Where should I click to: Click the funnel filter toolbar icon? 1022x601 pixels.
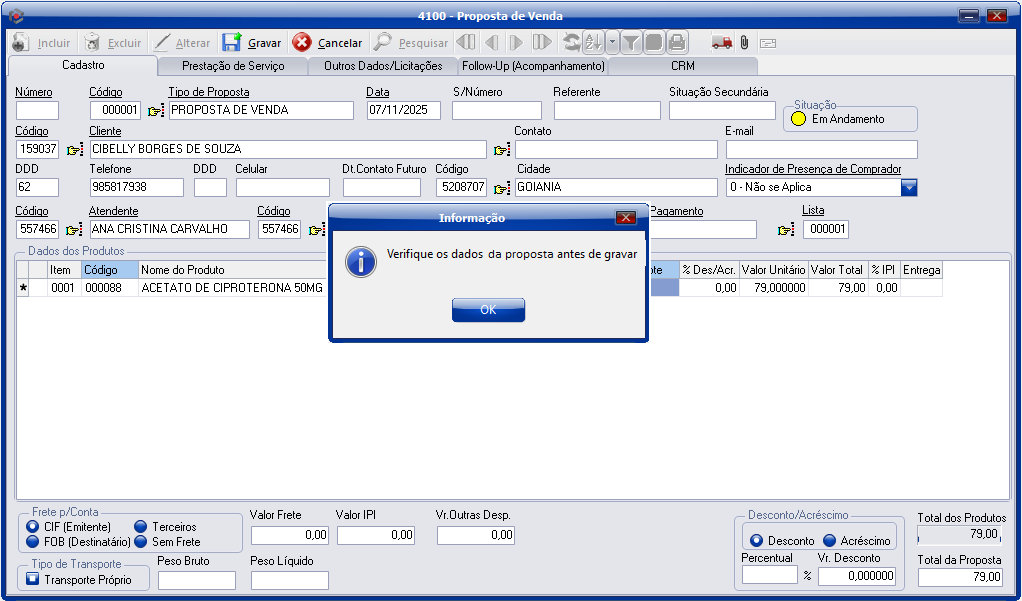pyautogui.click(x=631, y=43)
